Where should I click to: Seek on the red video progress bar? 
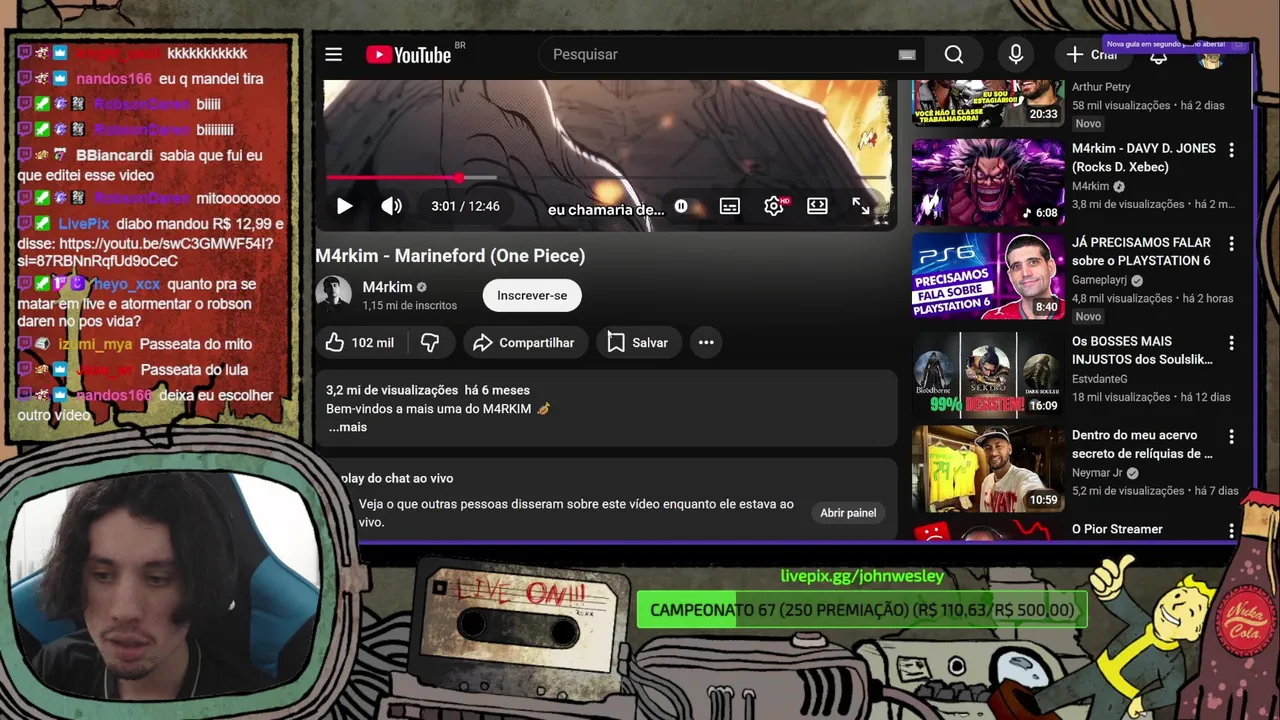click(x=606, y=178)
